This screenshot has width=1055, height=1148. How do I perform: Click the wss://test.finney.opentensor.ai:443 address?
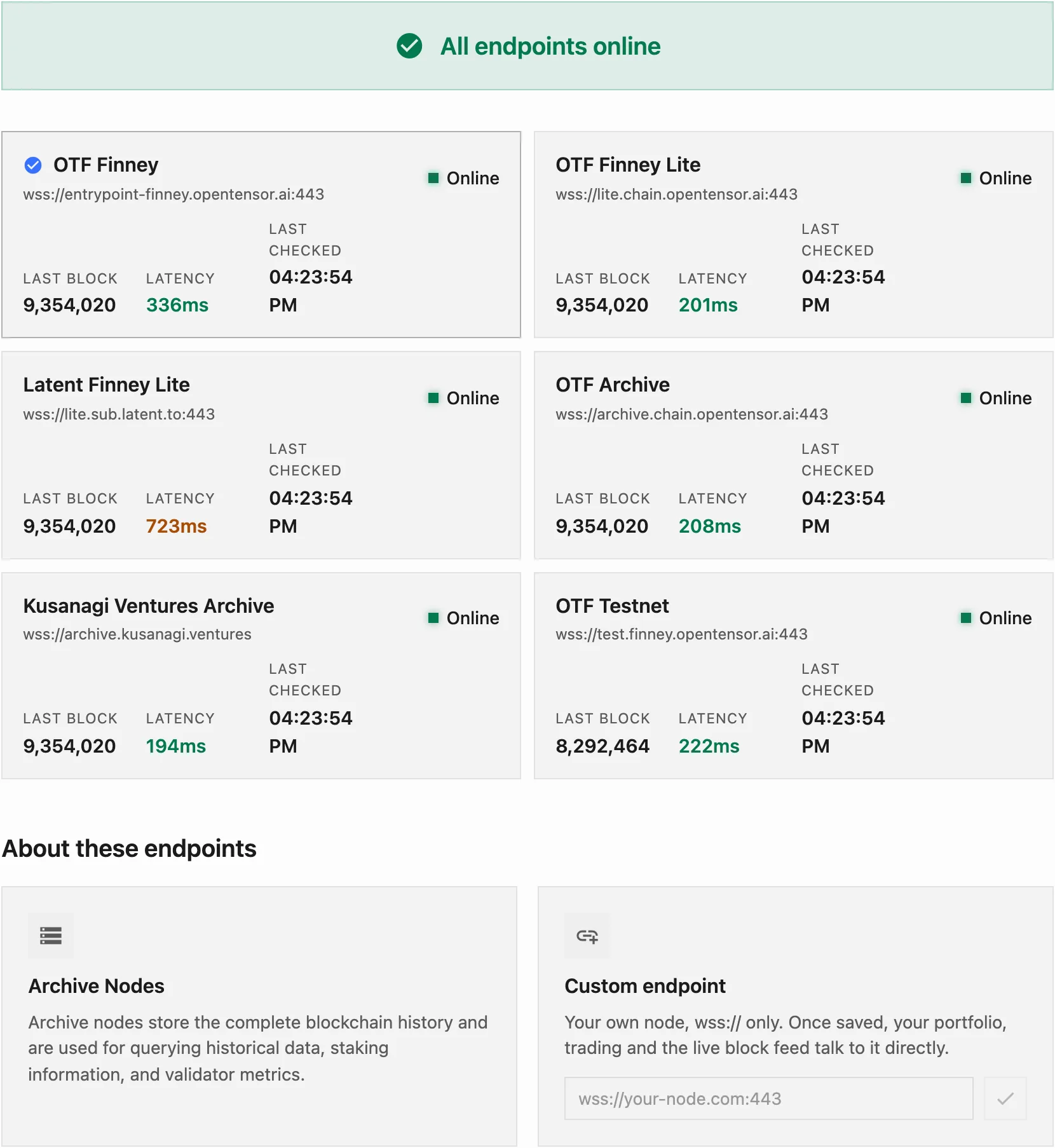coord(681,634)
